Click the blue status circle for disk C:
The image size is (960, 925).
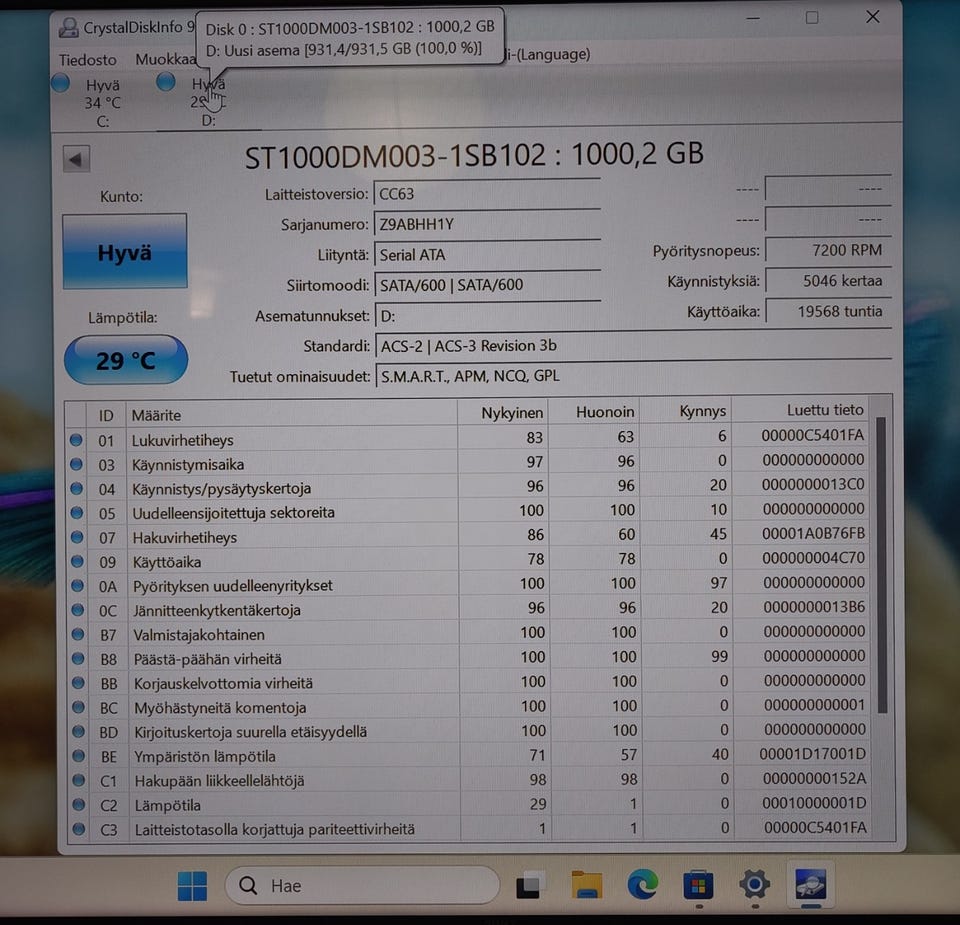61,83
